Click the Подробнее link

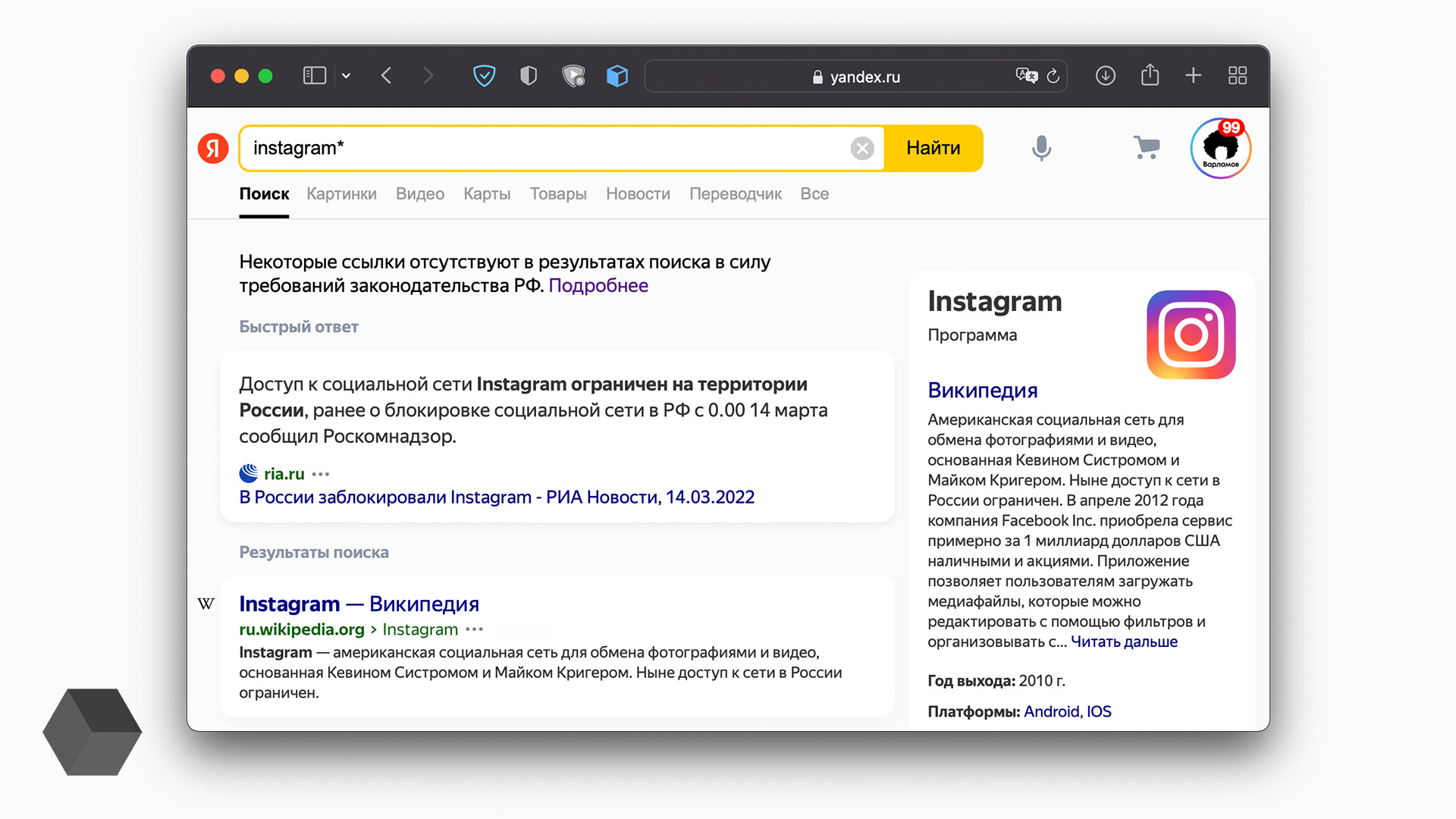tap(598, 286)
